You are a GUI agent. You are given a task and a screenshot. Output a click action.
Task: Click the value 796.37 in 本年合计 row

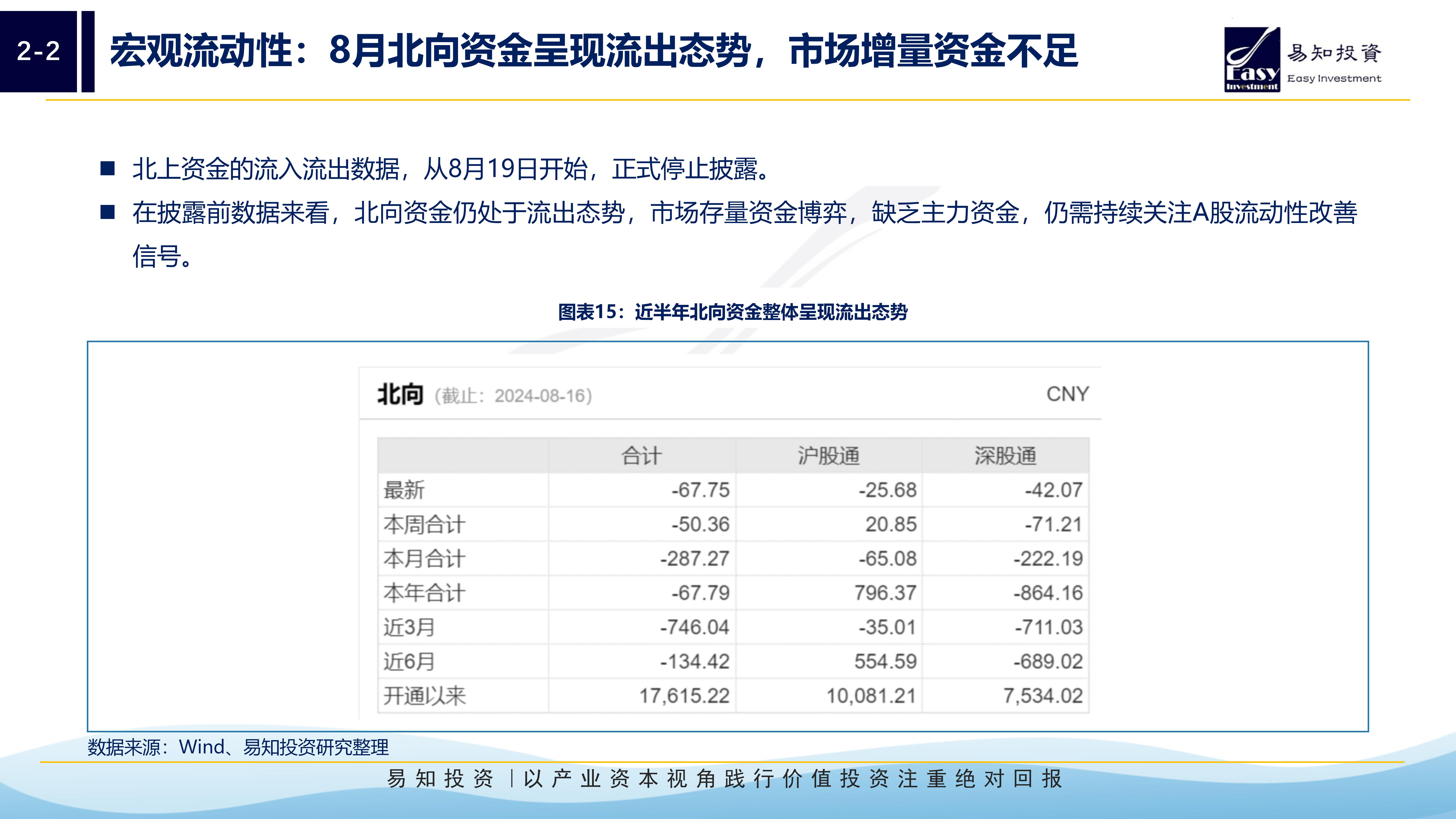(885, 593)
